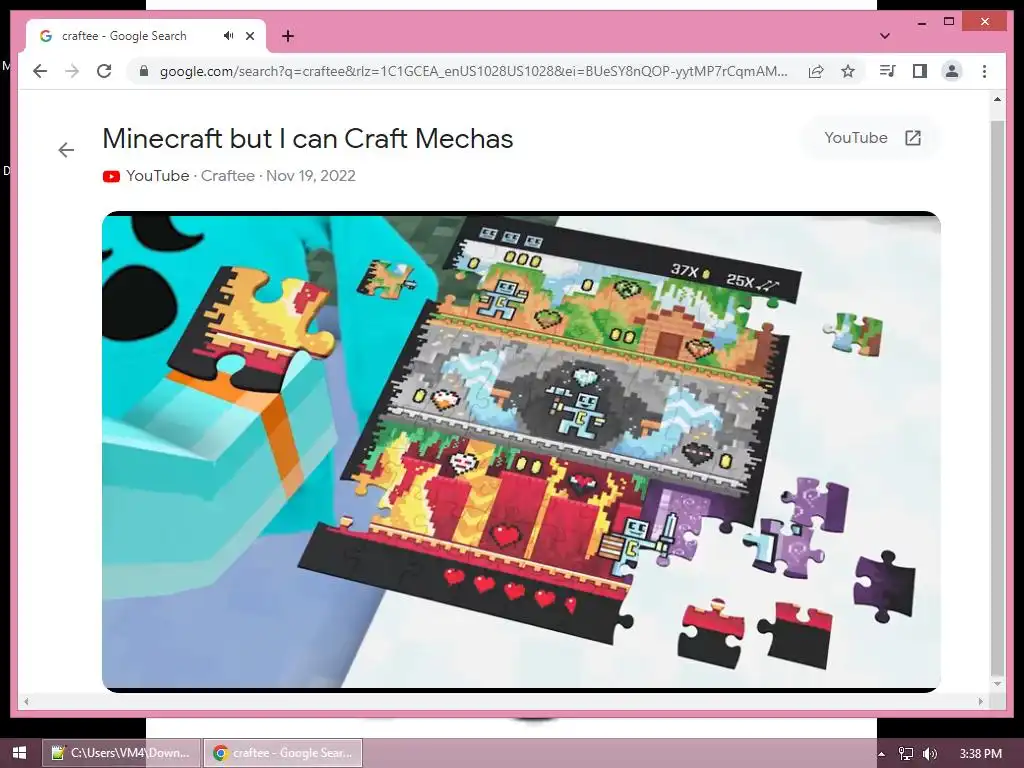Click horizontal scrollbar right arrow
This screenshot has height=768, width=1024.
[980, 701]
